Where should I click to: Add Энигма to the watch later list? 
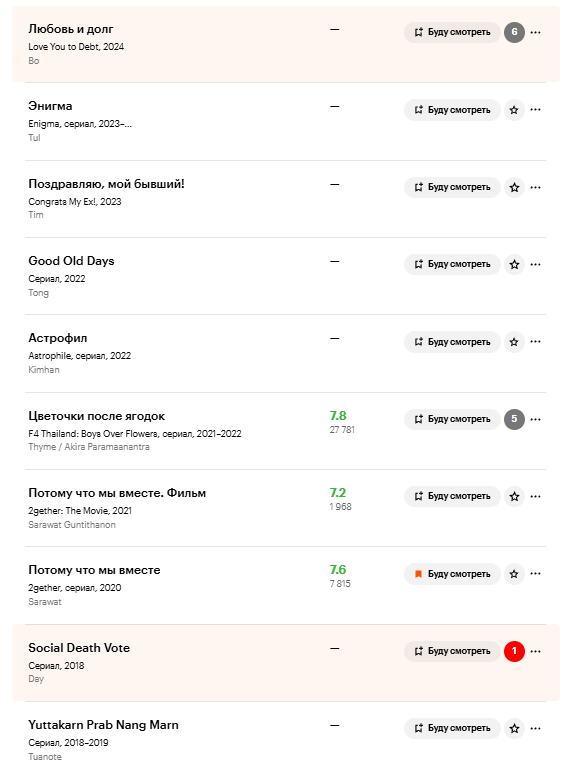pyautogui.click(x=452, y=110)
